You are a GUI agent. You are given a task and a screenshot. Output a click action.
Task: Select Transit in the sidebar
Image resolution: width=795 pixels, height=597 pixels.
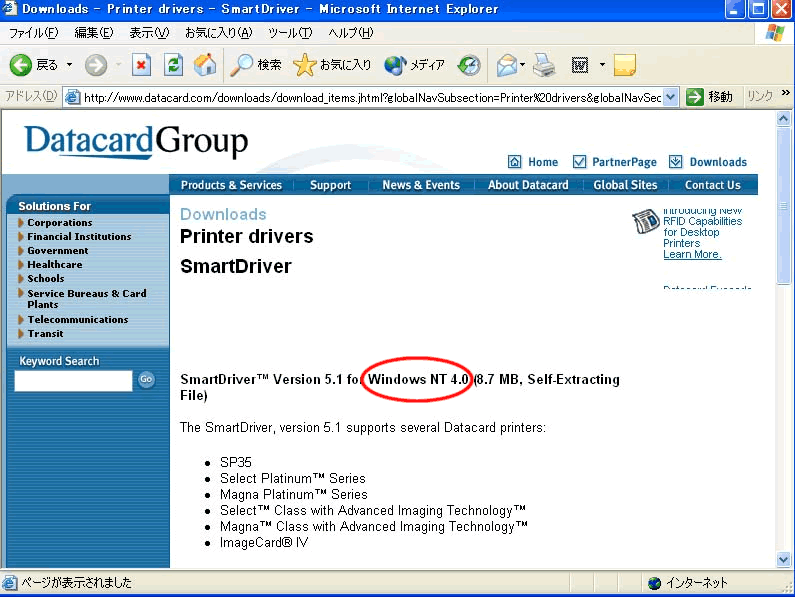pyautogui.click(x=46, y=334)
